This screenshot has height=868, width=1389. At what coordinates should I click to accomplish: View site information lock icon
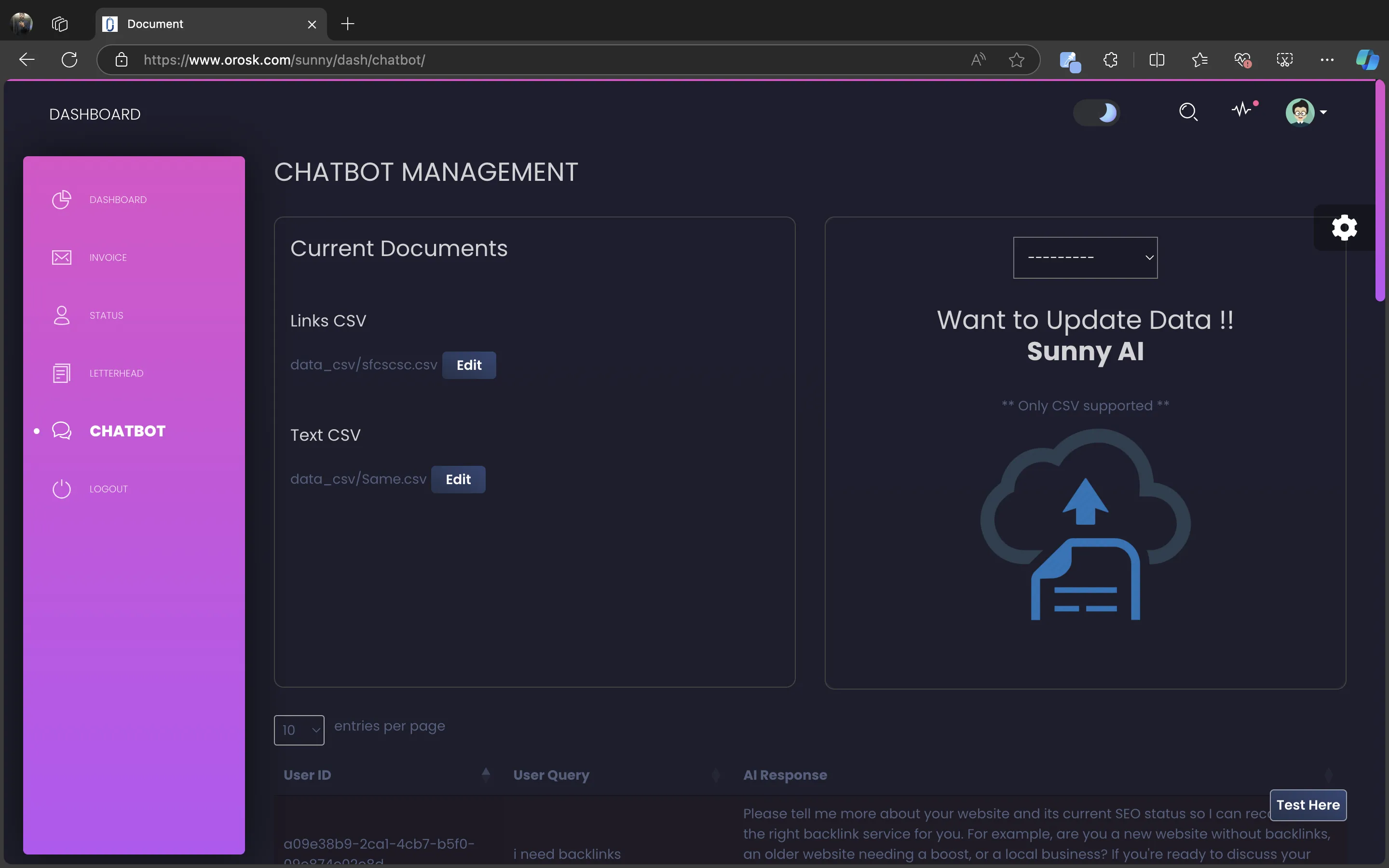pos(121,60)
